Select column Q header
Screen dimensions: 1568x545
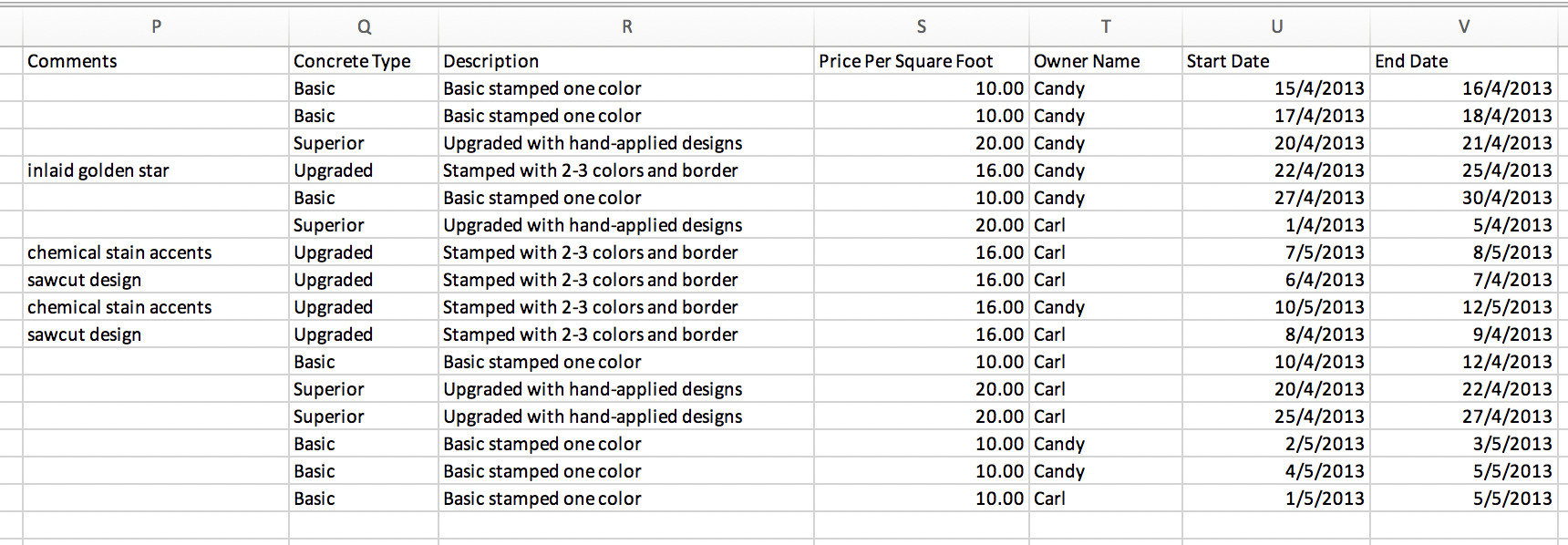coord(364,26)
